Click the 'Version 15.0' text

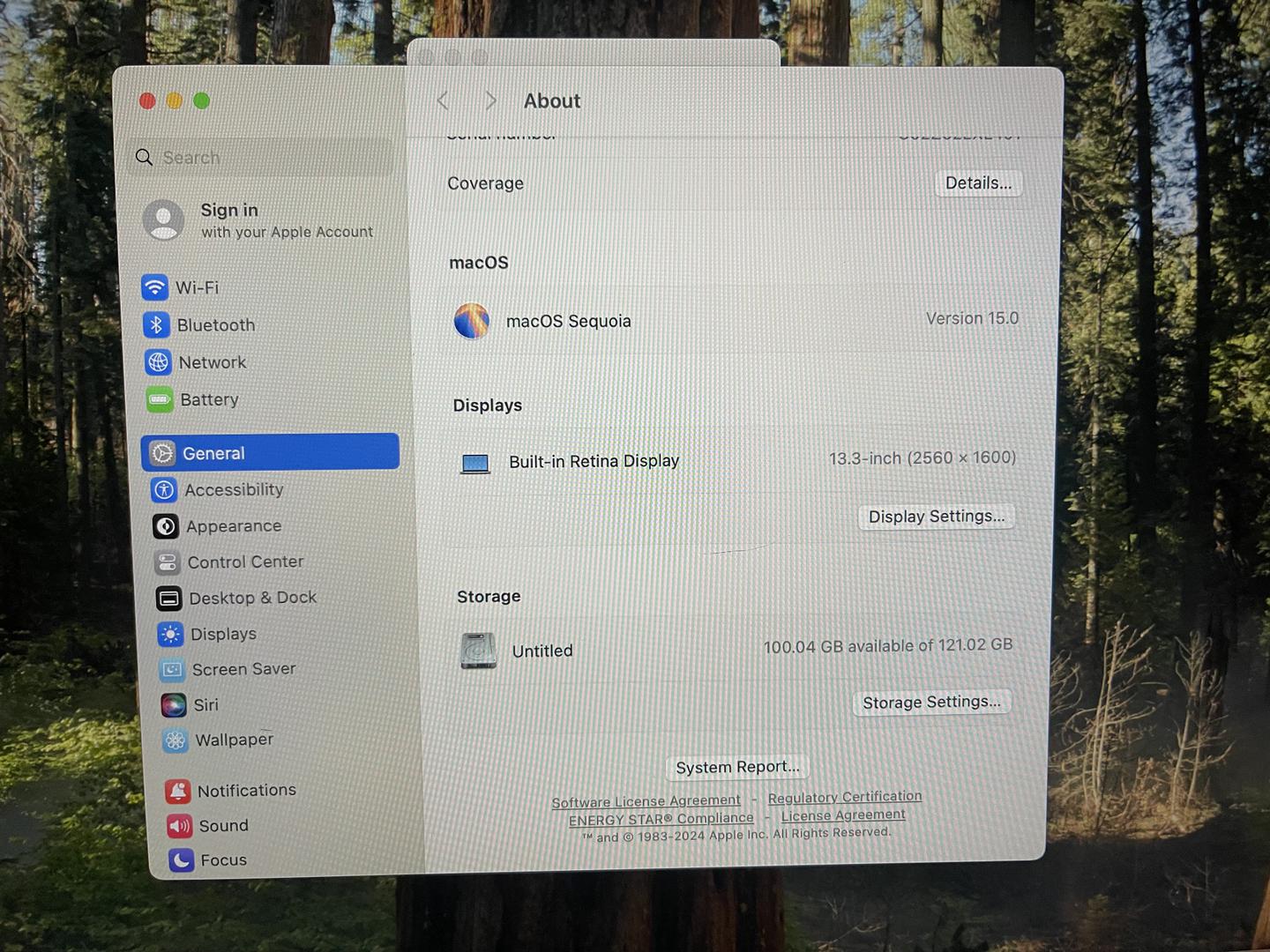click(x=972, y=318)
